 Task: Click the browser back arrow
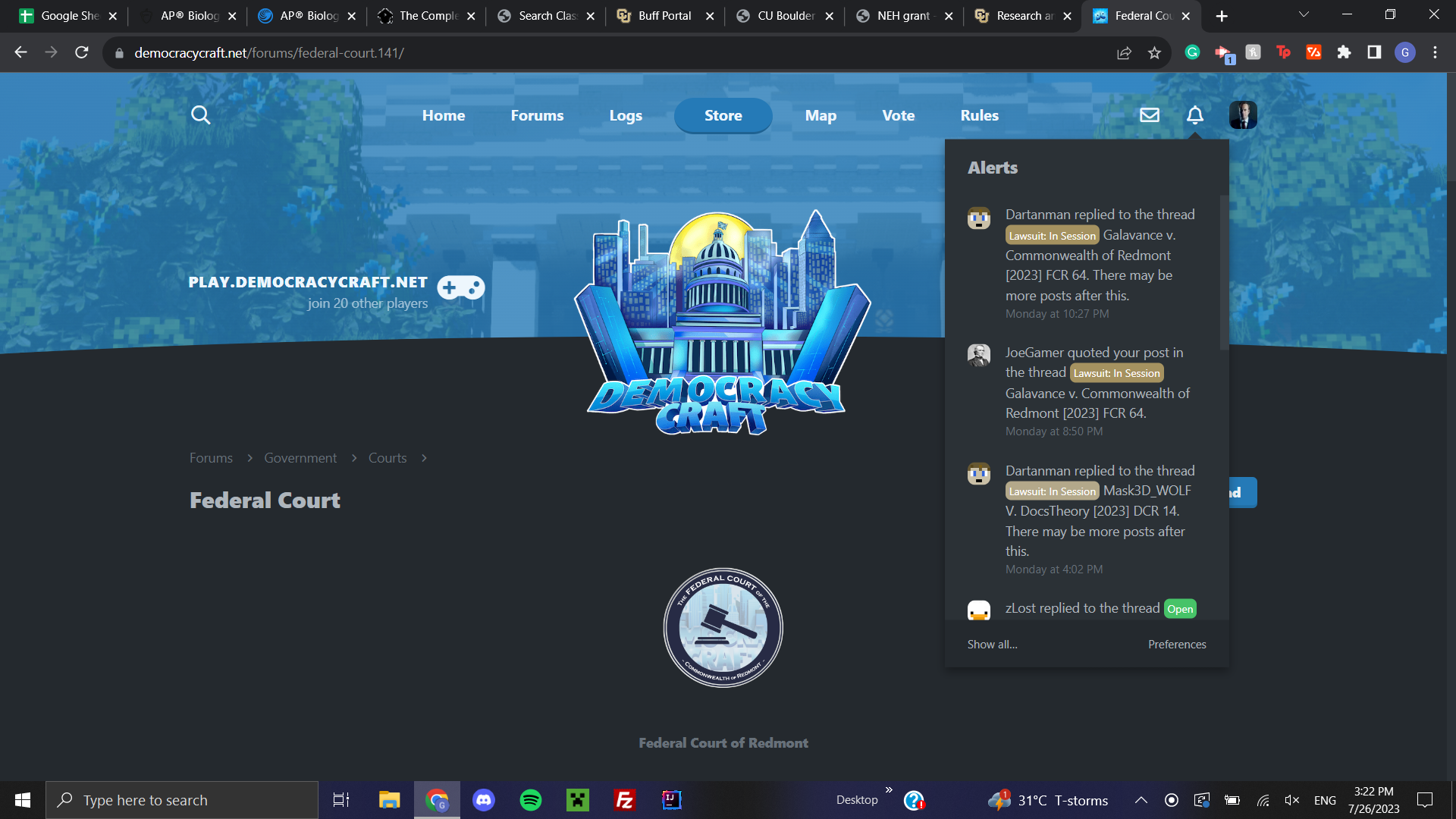[x=20, y=52]
